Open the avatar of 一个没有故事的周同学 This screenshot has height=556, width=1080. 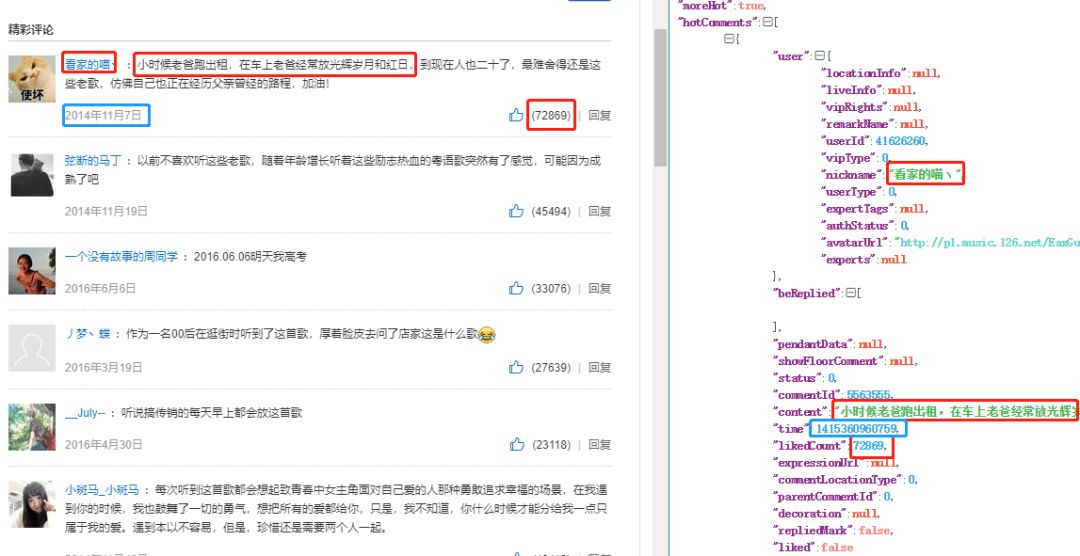point(31,270)
